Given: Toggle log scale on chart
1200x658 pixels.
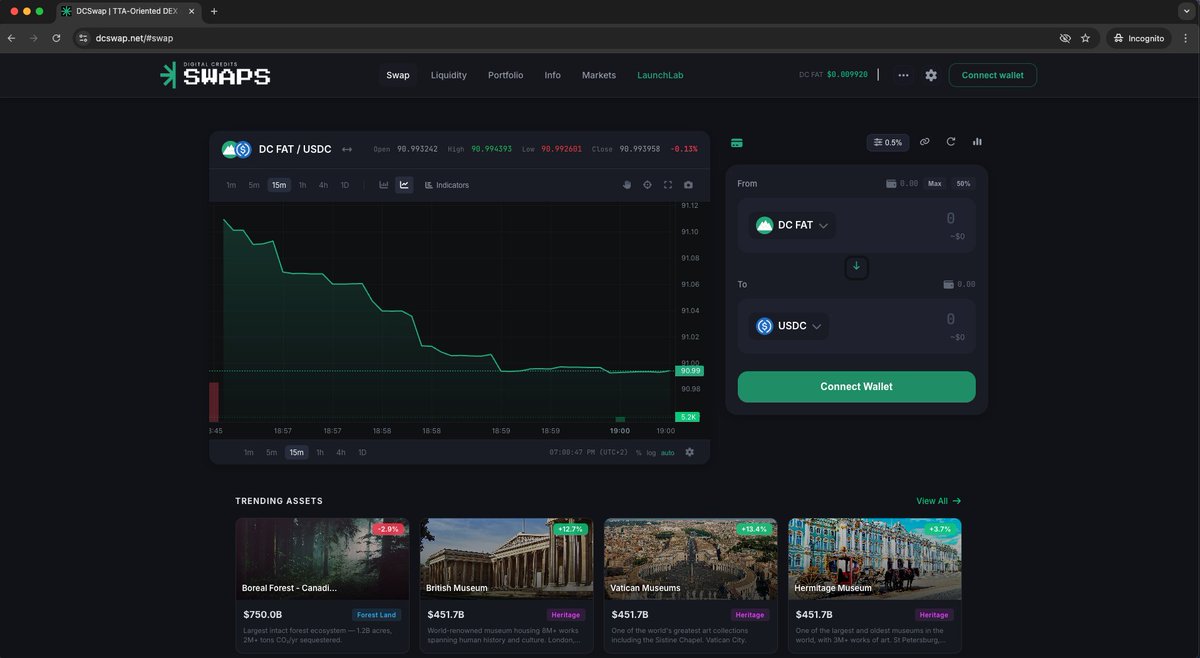Looking at the screenshot, I should click(x=651, y=453).
